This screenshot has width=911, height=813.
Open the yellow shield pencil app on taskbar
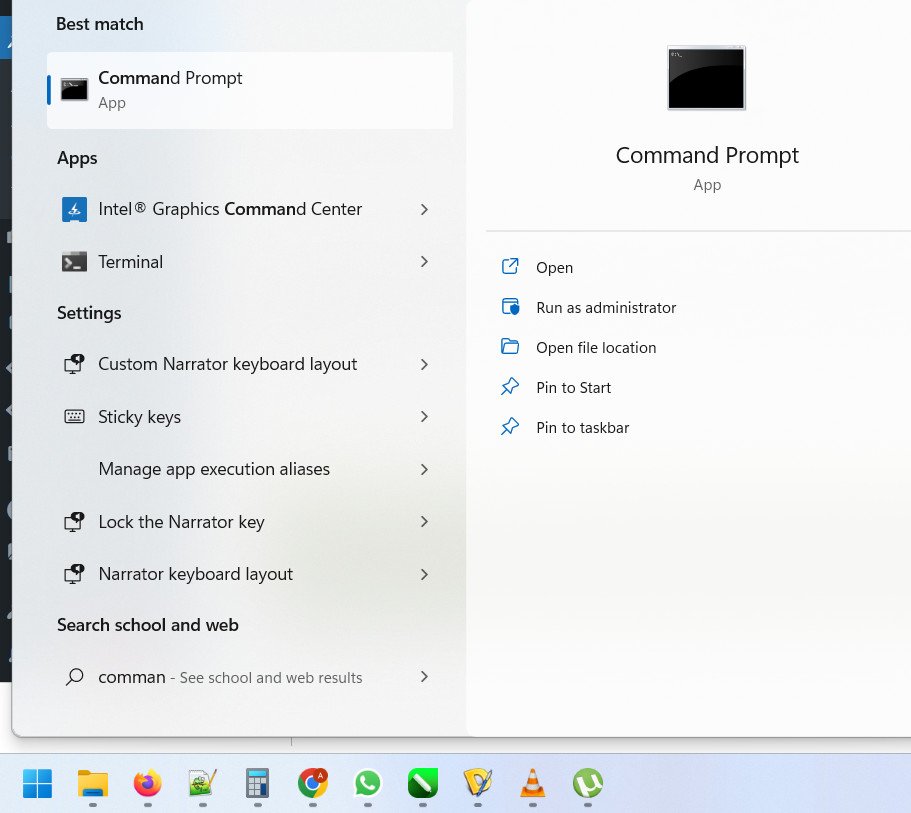[478, 783]
